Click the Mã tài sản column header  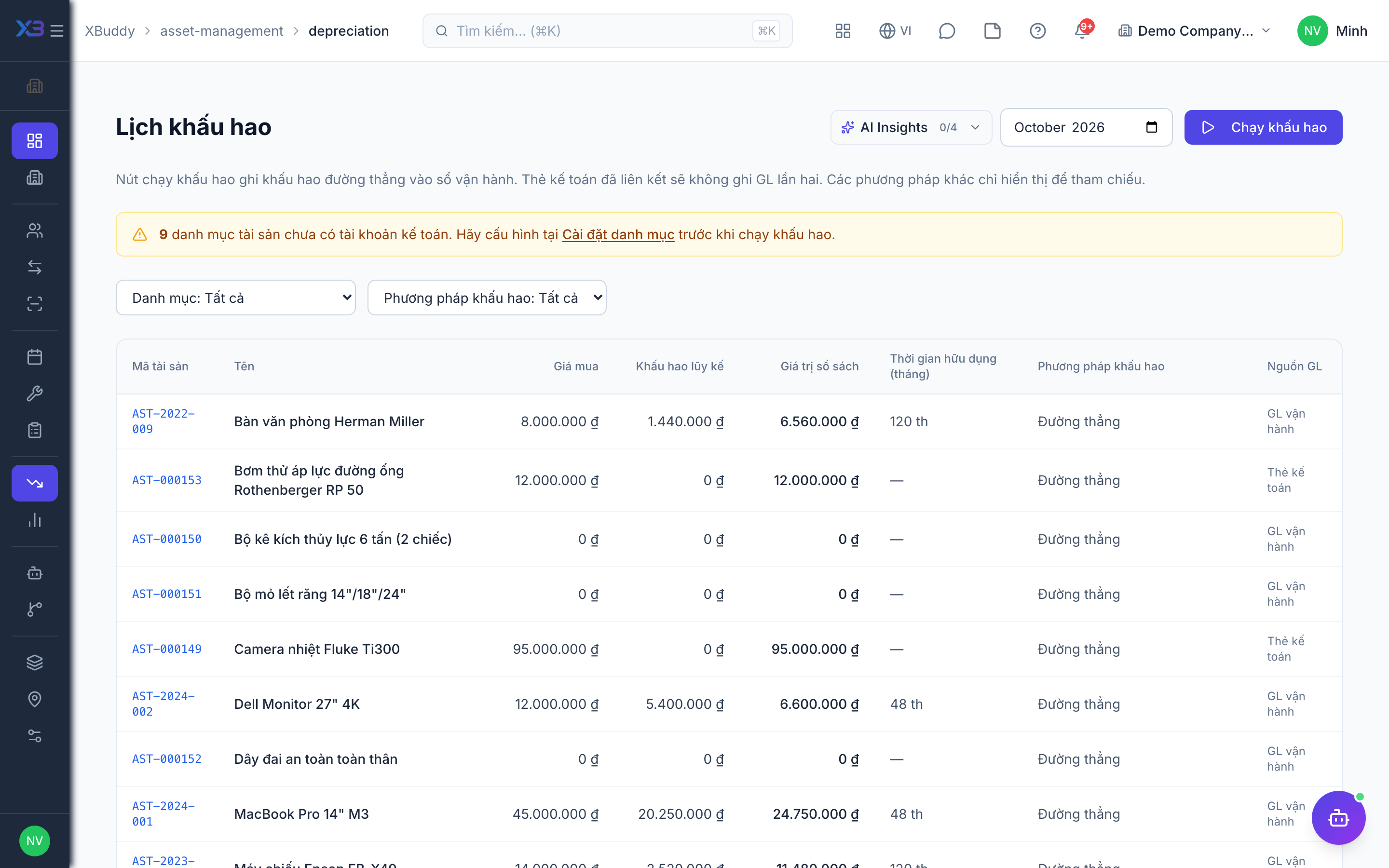coord(160,366)
